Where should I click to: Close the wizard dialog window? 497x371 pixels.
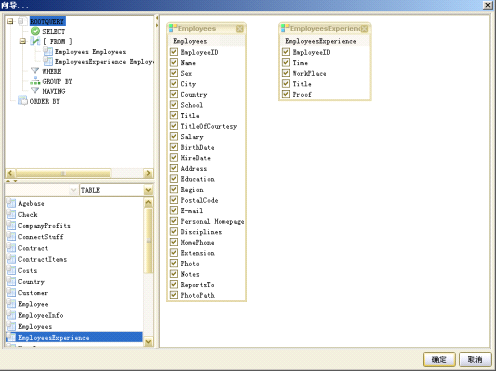tap(488, 5)
